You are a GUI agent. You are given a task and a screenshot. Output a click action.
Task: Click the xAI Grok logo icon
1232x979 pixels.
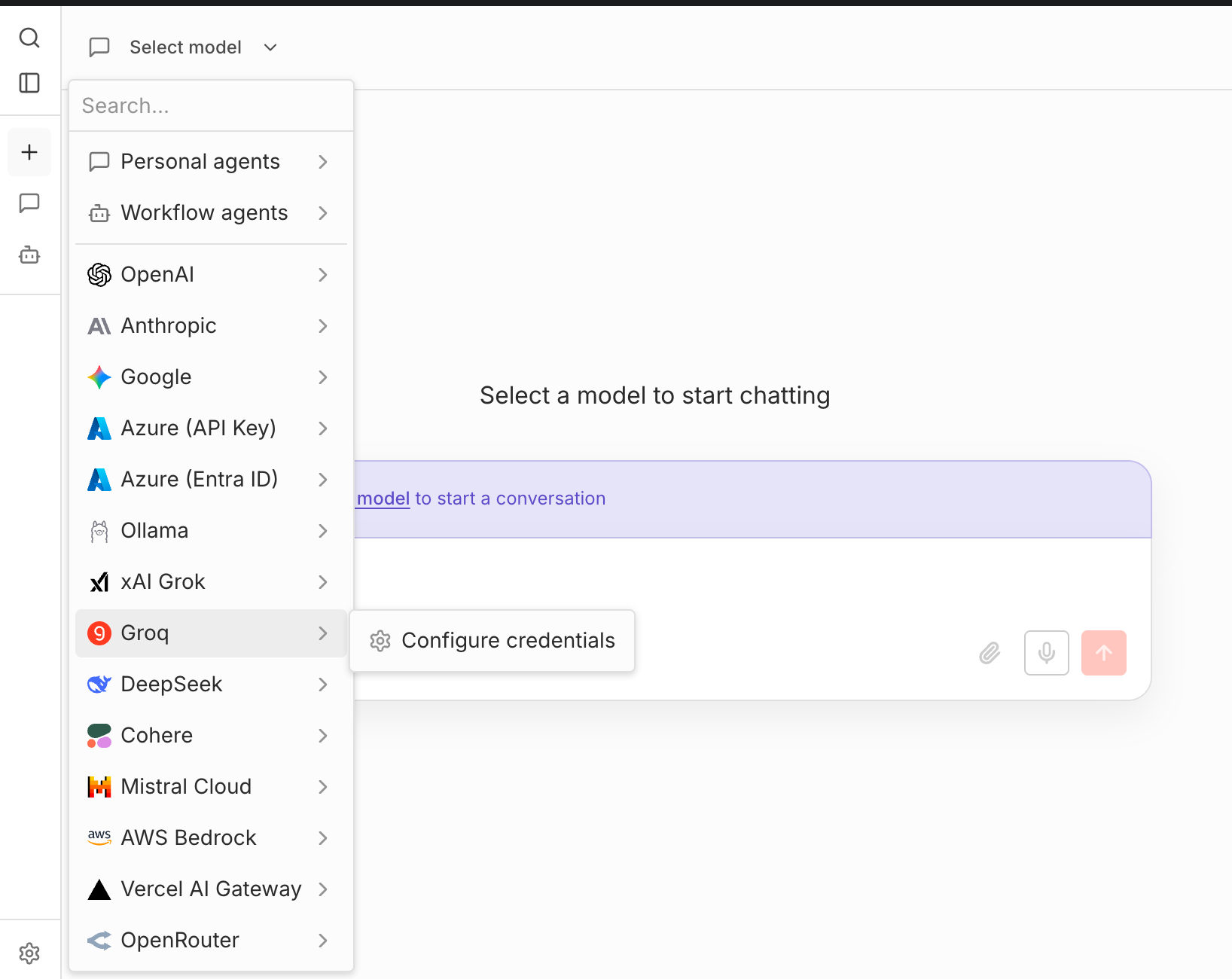(x=99, y=582)
